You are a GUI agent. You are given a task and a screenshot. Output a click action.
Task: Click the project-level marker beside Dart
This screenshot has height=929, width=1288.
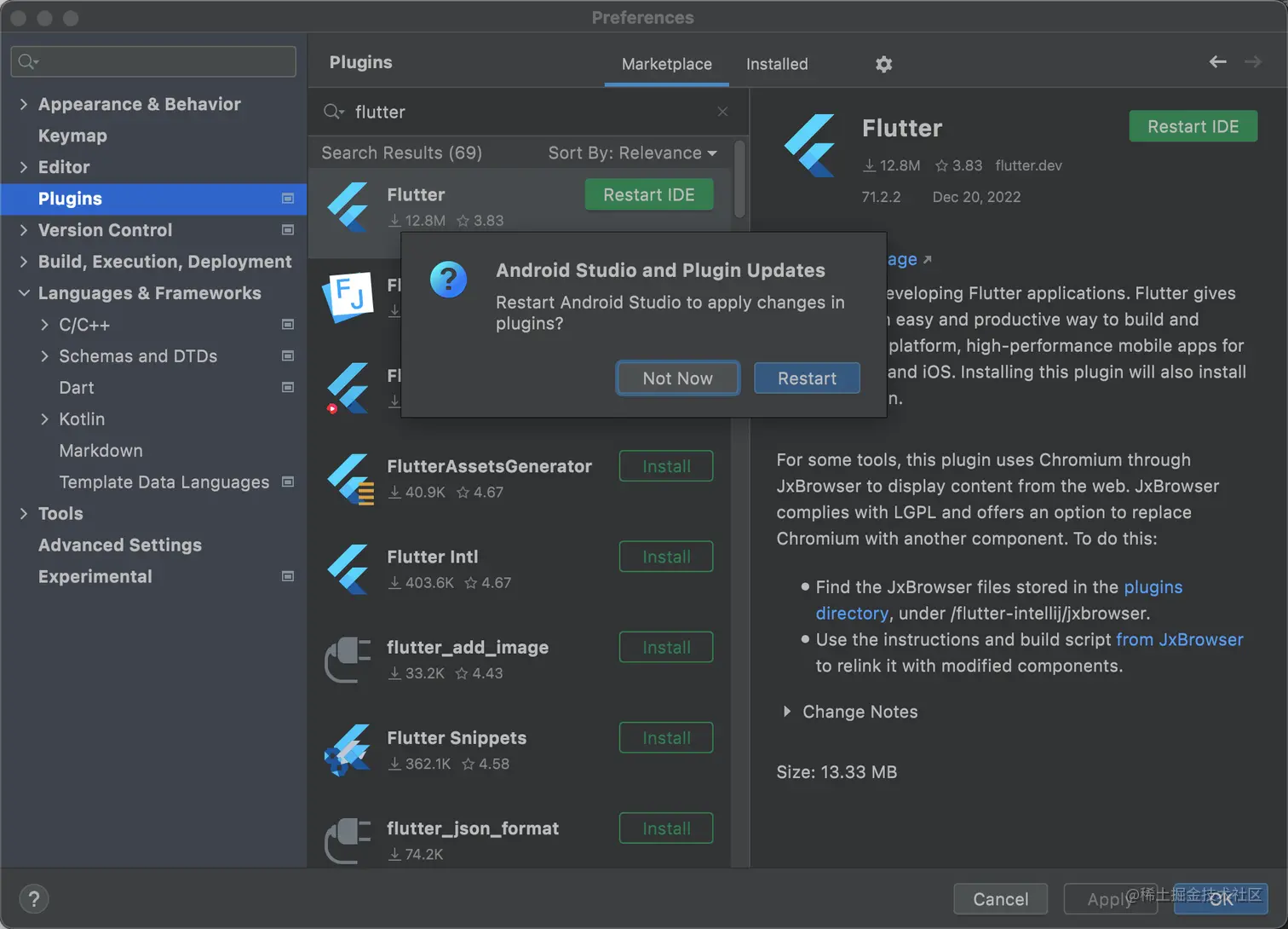point(288,388)
